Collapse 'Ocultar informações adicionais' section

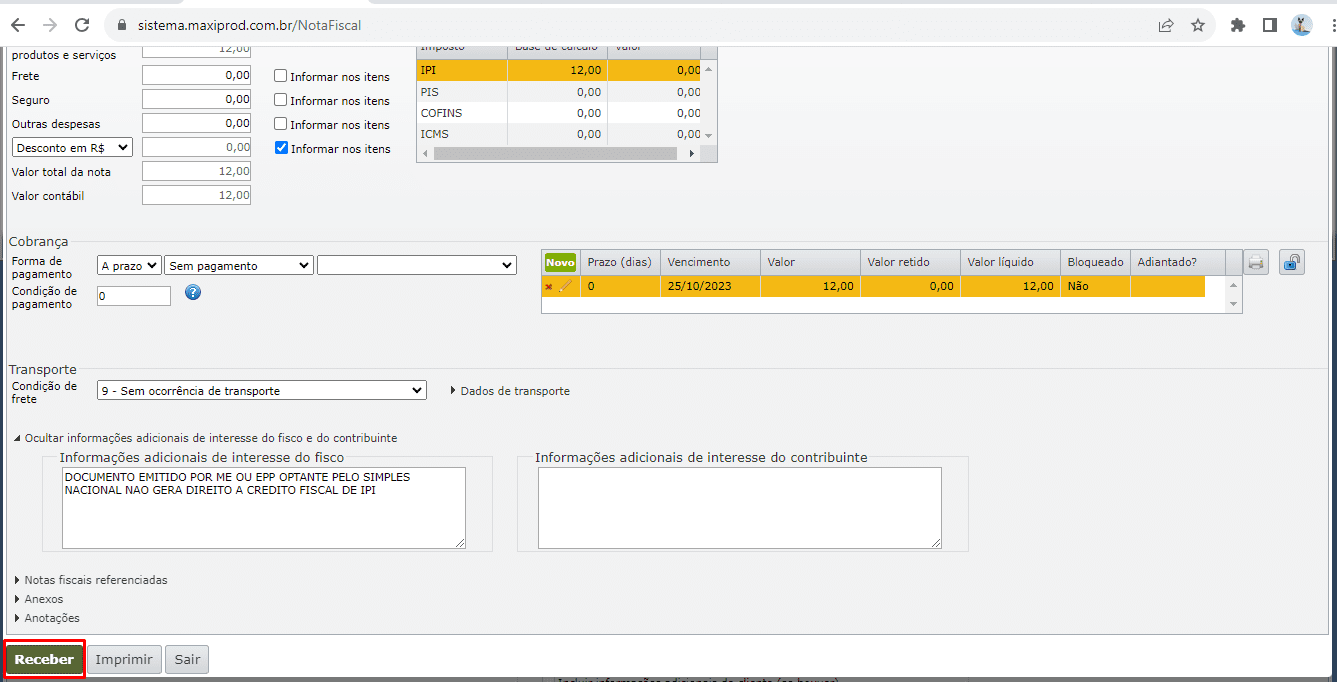pyautogui.click(x=205, y=438)
